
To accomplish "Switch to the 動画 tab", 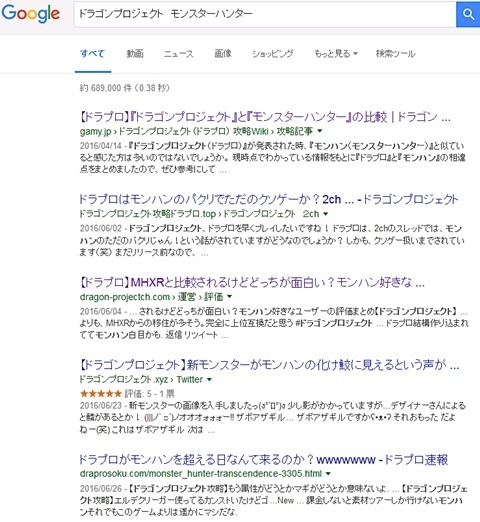I will pos(135,53).
